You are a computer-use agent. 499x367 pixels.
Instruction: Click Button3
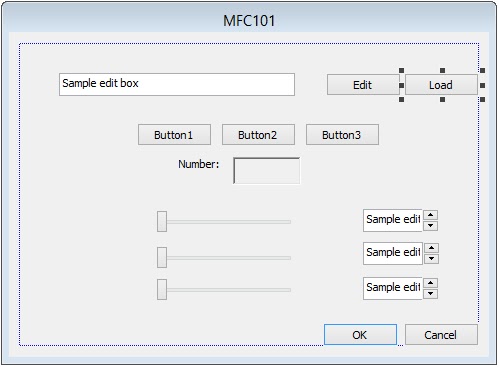point(342,135)
